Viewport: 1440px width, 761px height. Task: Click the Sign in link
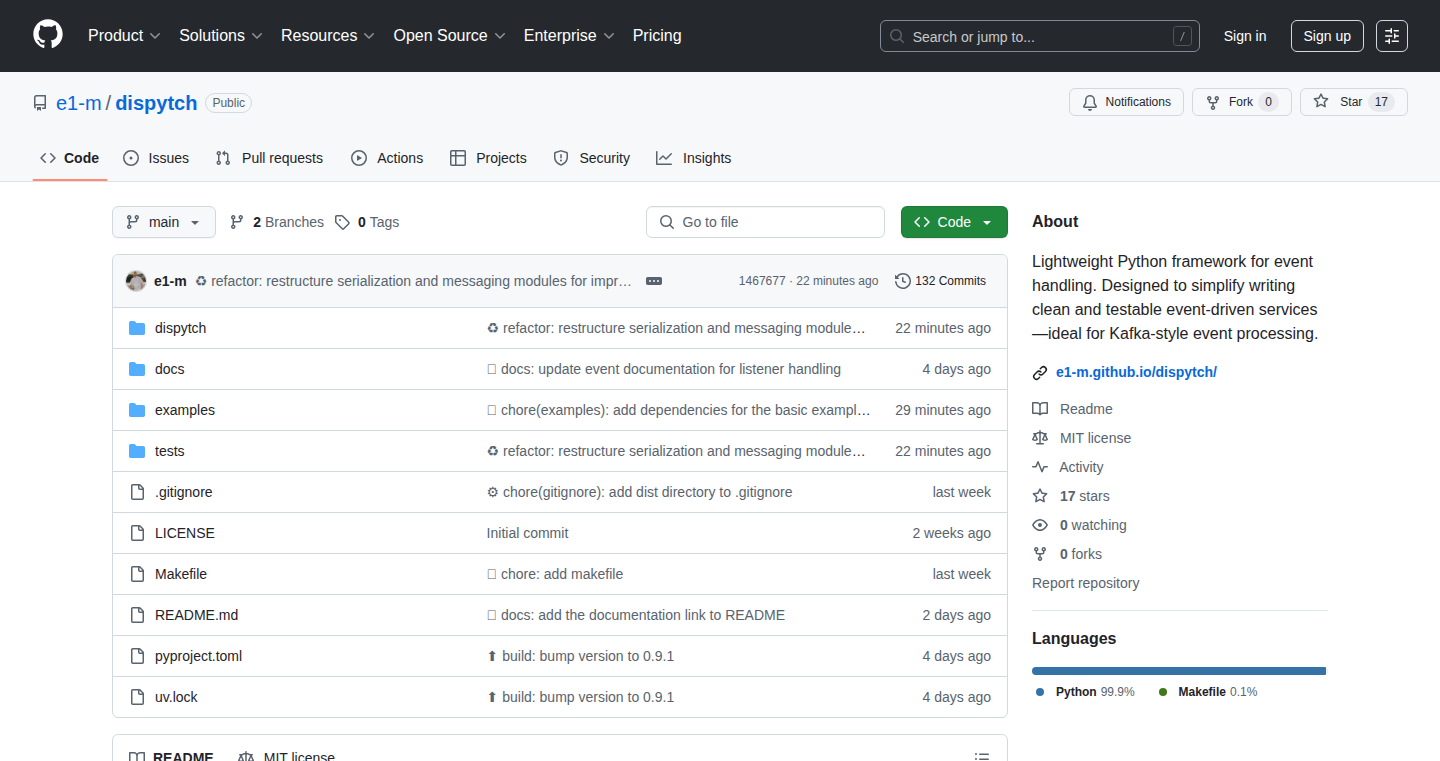pos(1245,36)
